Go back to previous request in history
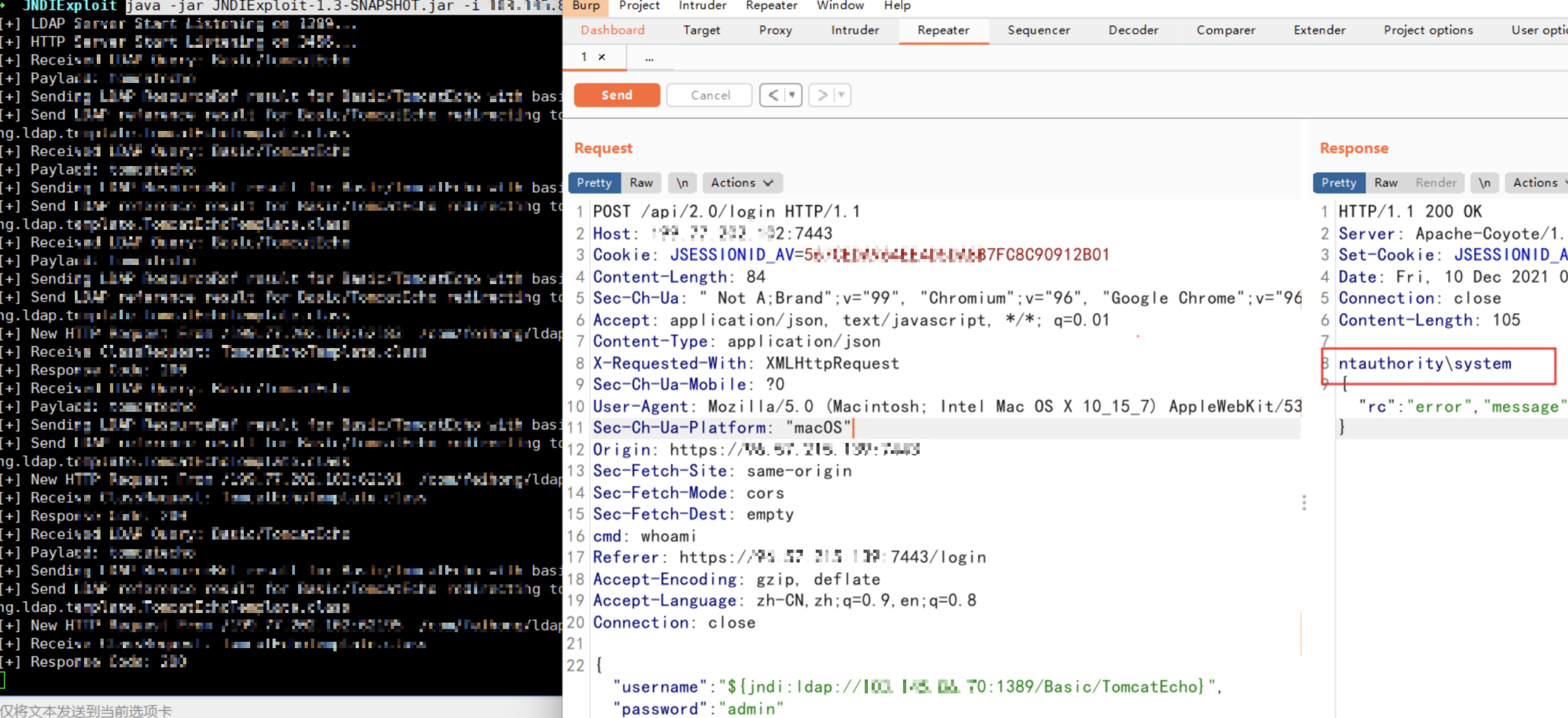 773,95
